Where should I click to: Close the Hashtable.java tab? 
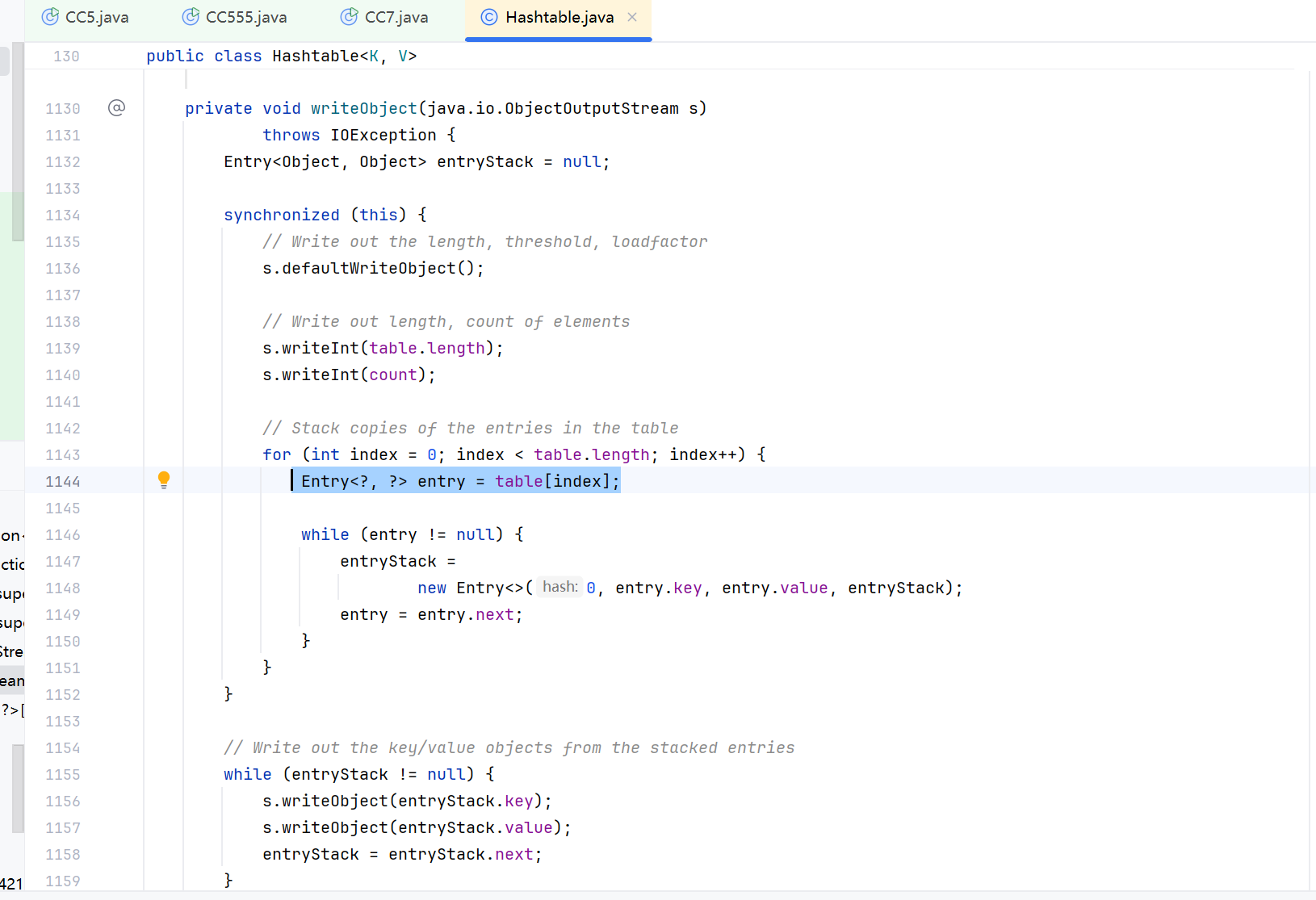point(632,17)
